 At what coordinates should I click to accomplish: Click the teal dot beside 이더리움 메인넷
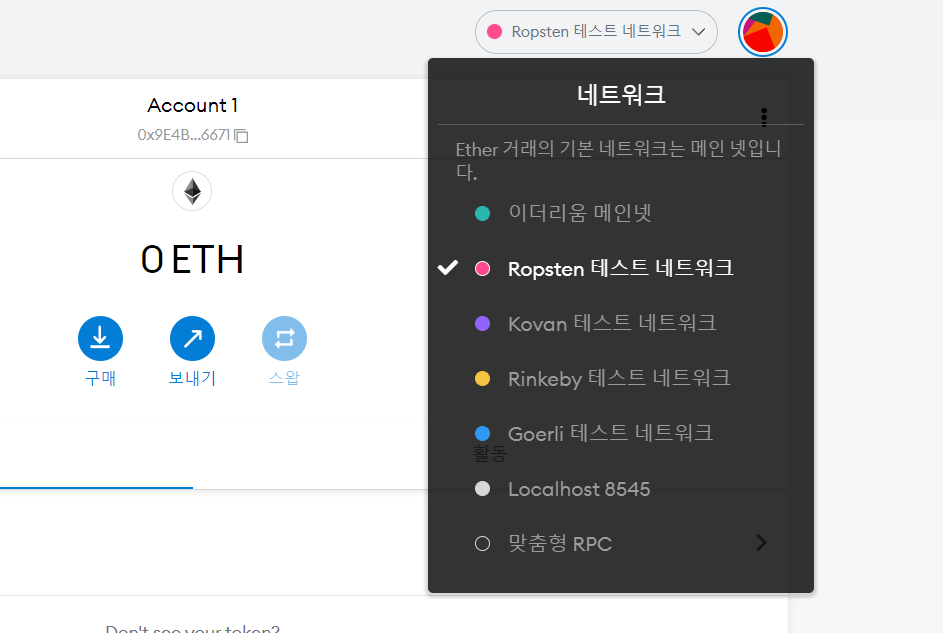pos(482,213)
